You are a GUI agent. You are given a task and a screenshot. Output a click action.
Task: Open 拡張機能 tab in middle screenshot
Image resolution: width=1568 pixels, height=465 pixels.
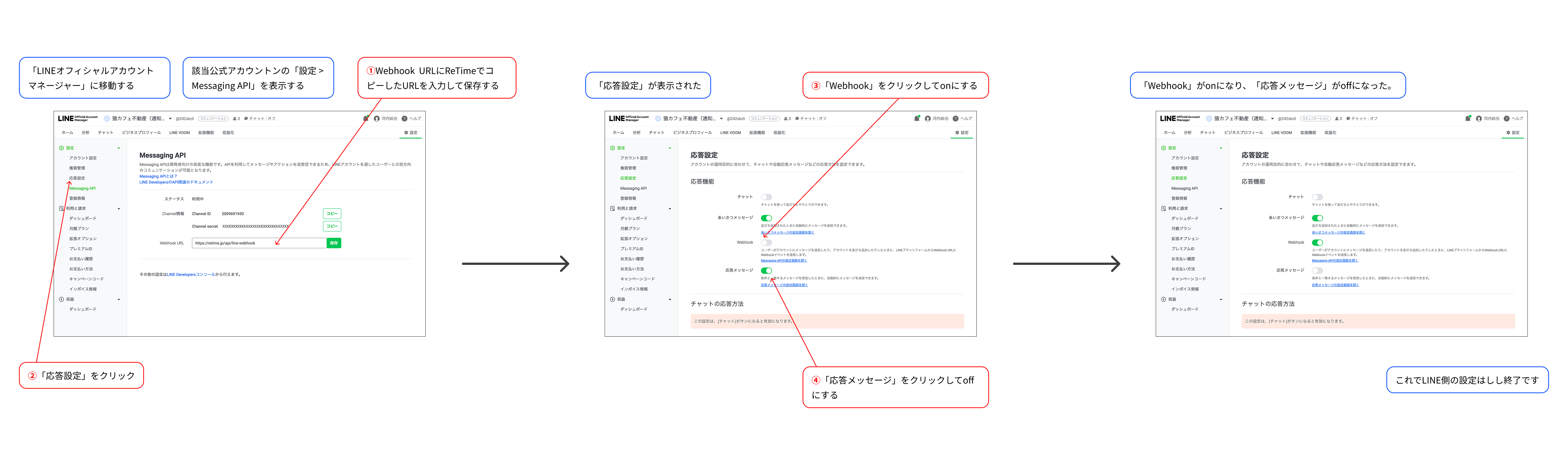756,133
